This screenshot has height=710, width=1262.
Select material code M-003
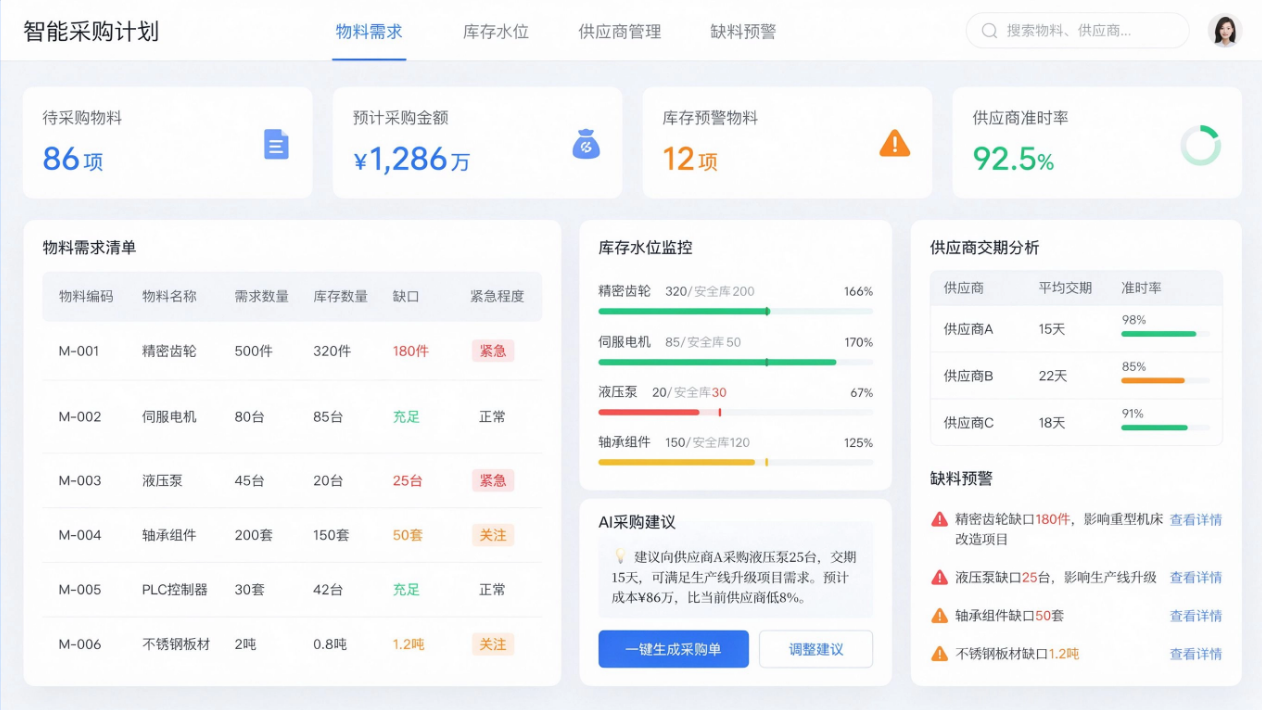click(80, 481)
